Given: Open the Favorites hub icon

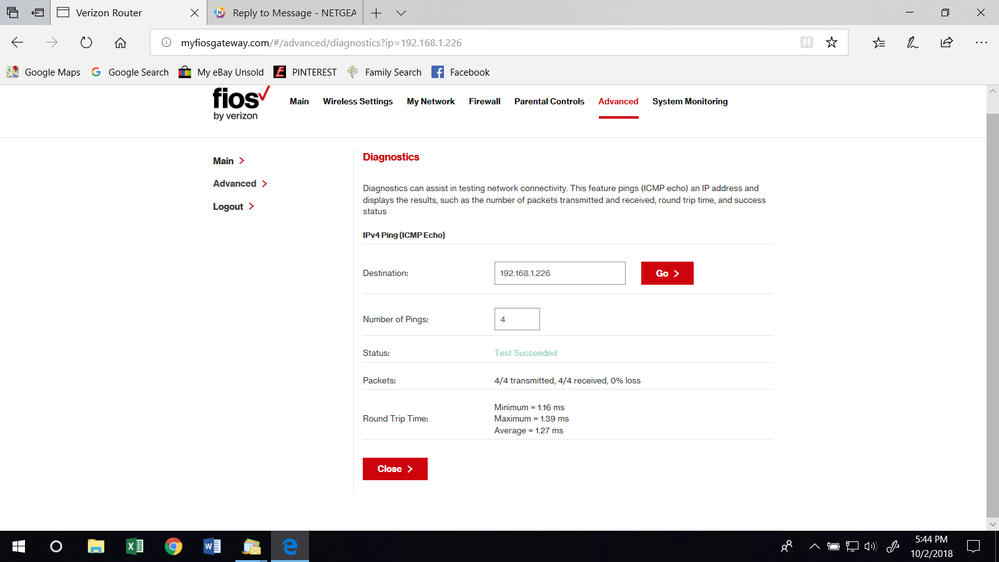Looking at the screenshot, I should [x=879, y=43].
